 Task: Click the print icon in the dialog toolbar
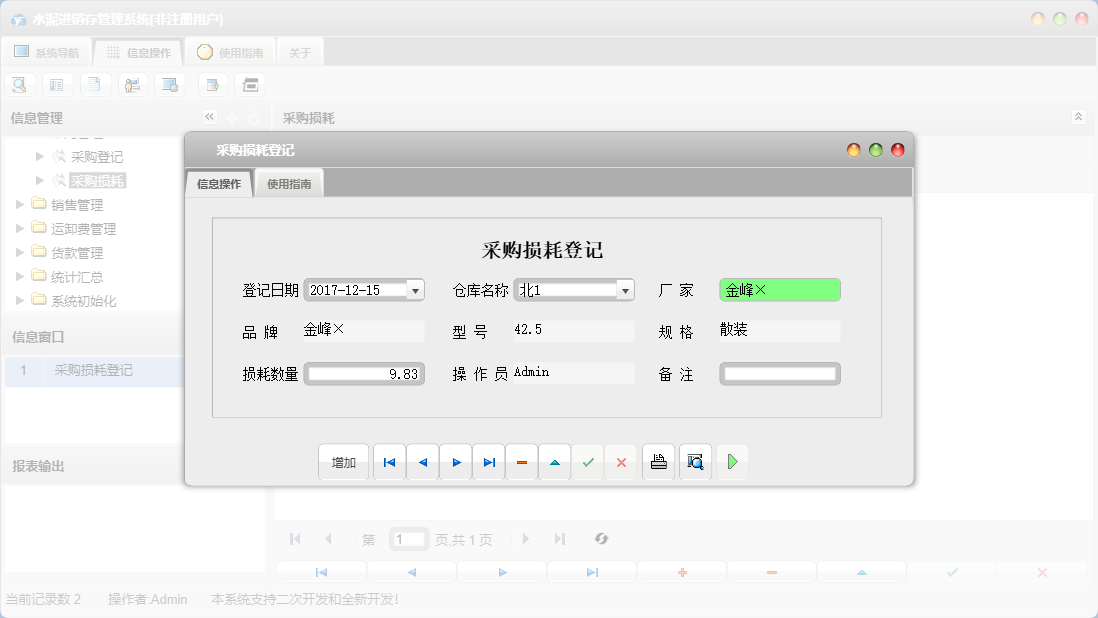(658, 461)
